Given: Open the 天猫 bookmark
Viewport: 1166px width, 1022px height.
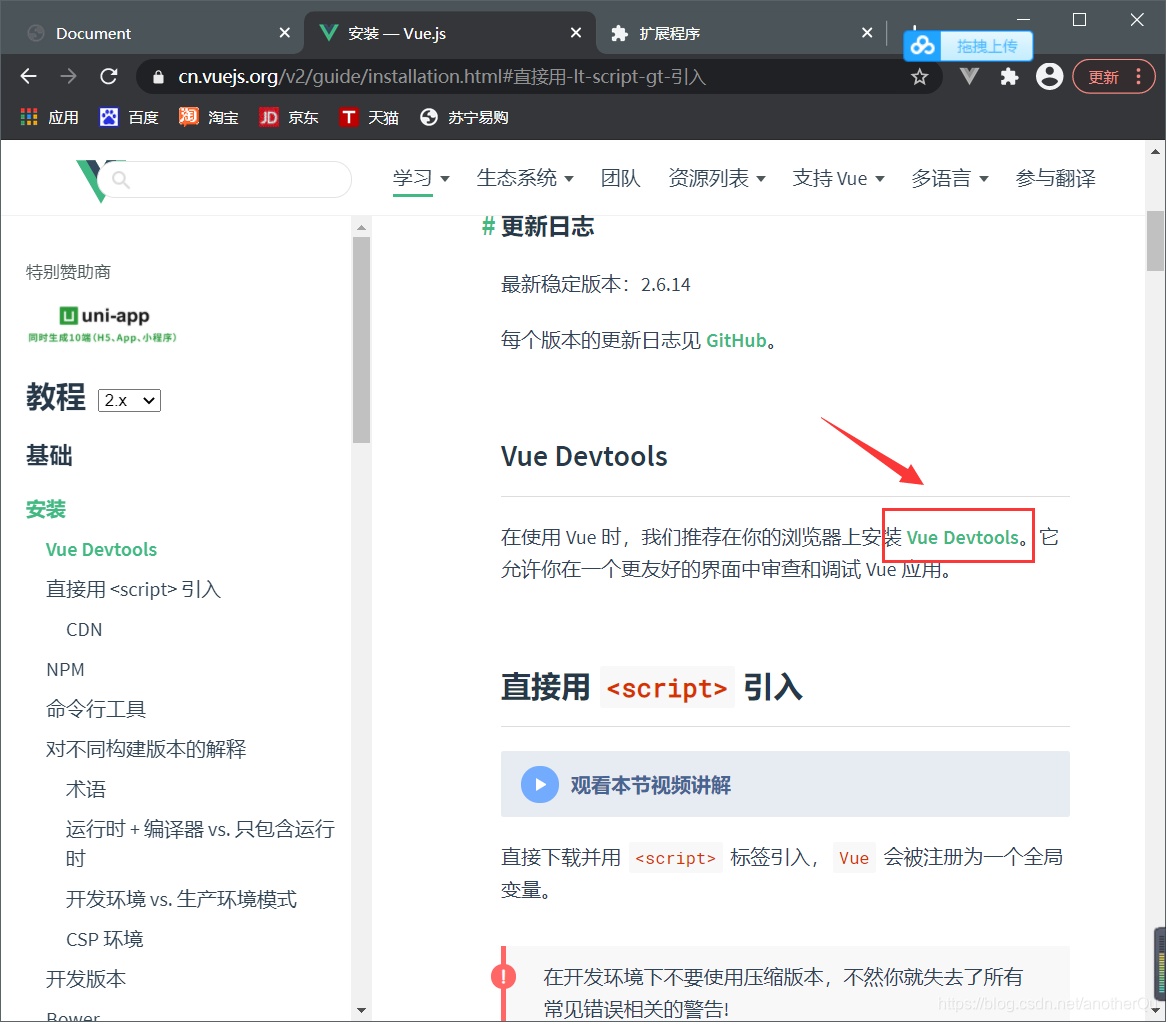Looking at the screenshot, I should [369, 117].
